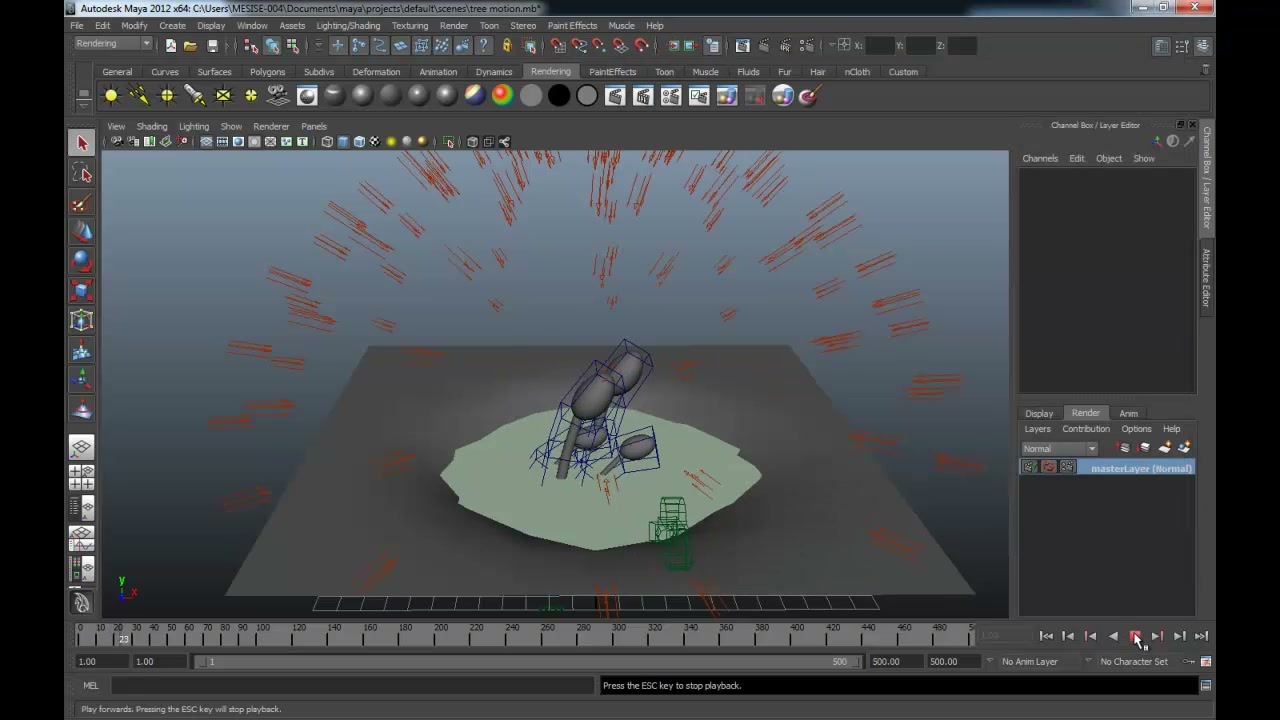This screenshot has width=1280, height=720.
Task: Toggle use all lights bulb in viewport
Action: point(391,142)
